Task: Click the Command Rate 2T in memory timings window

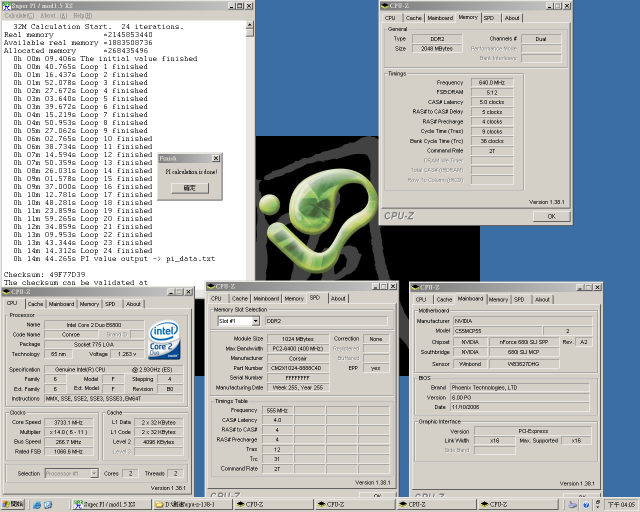Action: pyautogui.click(x=492, y=151)
